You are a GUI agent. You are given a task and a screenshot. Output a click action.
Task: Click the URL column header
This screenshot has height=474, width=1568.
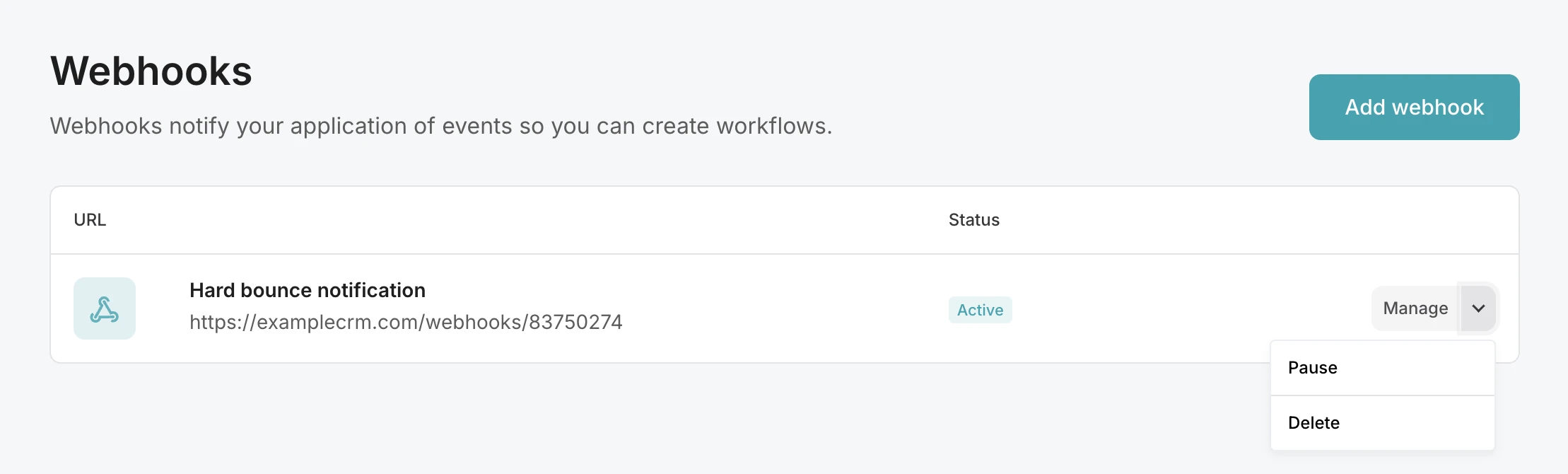point(90,220)
